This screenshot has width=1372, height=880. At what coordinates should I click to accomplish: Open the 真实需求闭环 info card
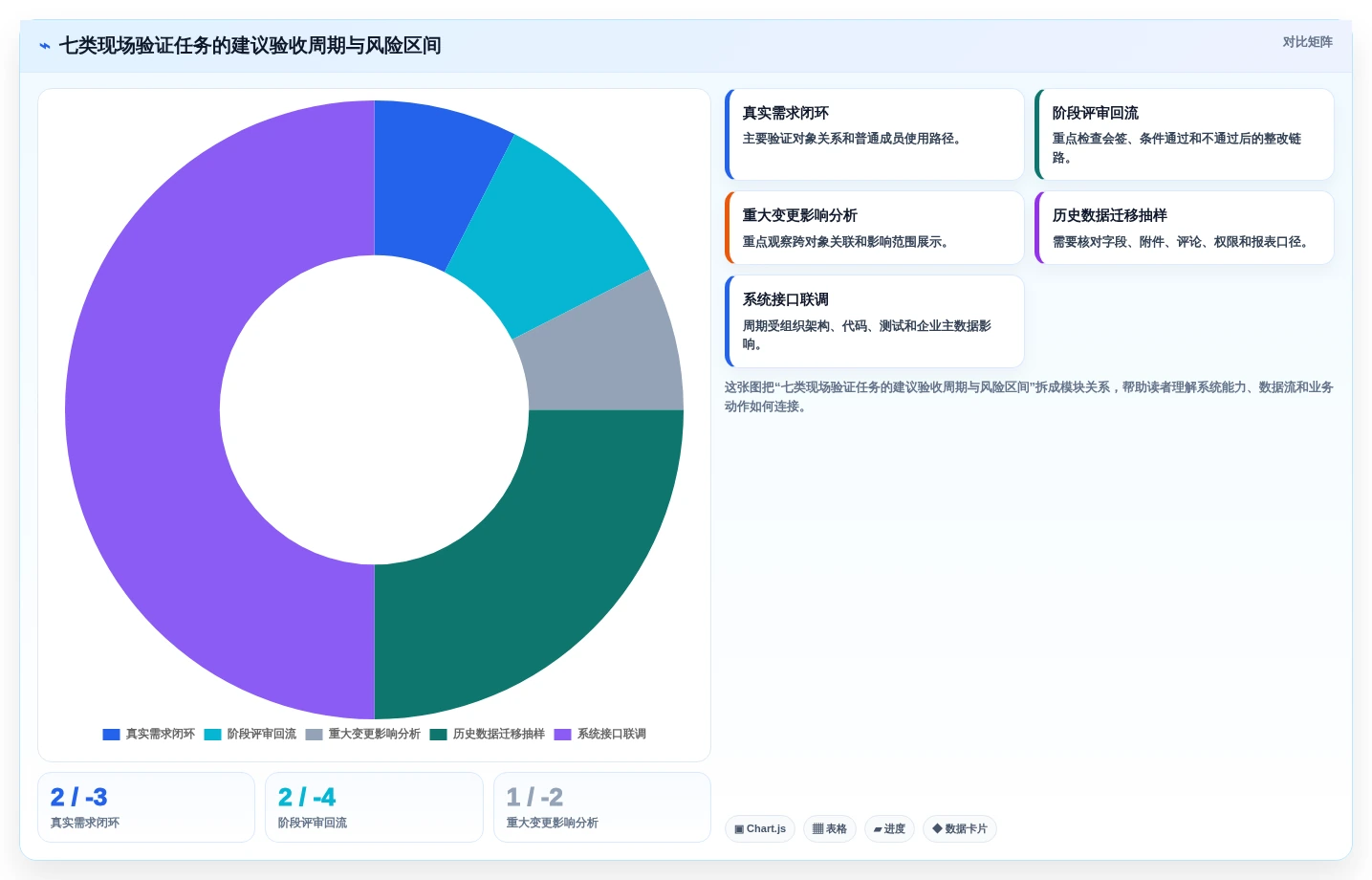tap(875, 135)
